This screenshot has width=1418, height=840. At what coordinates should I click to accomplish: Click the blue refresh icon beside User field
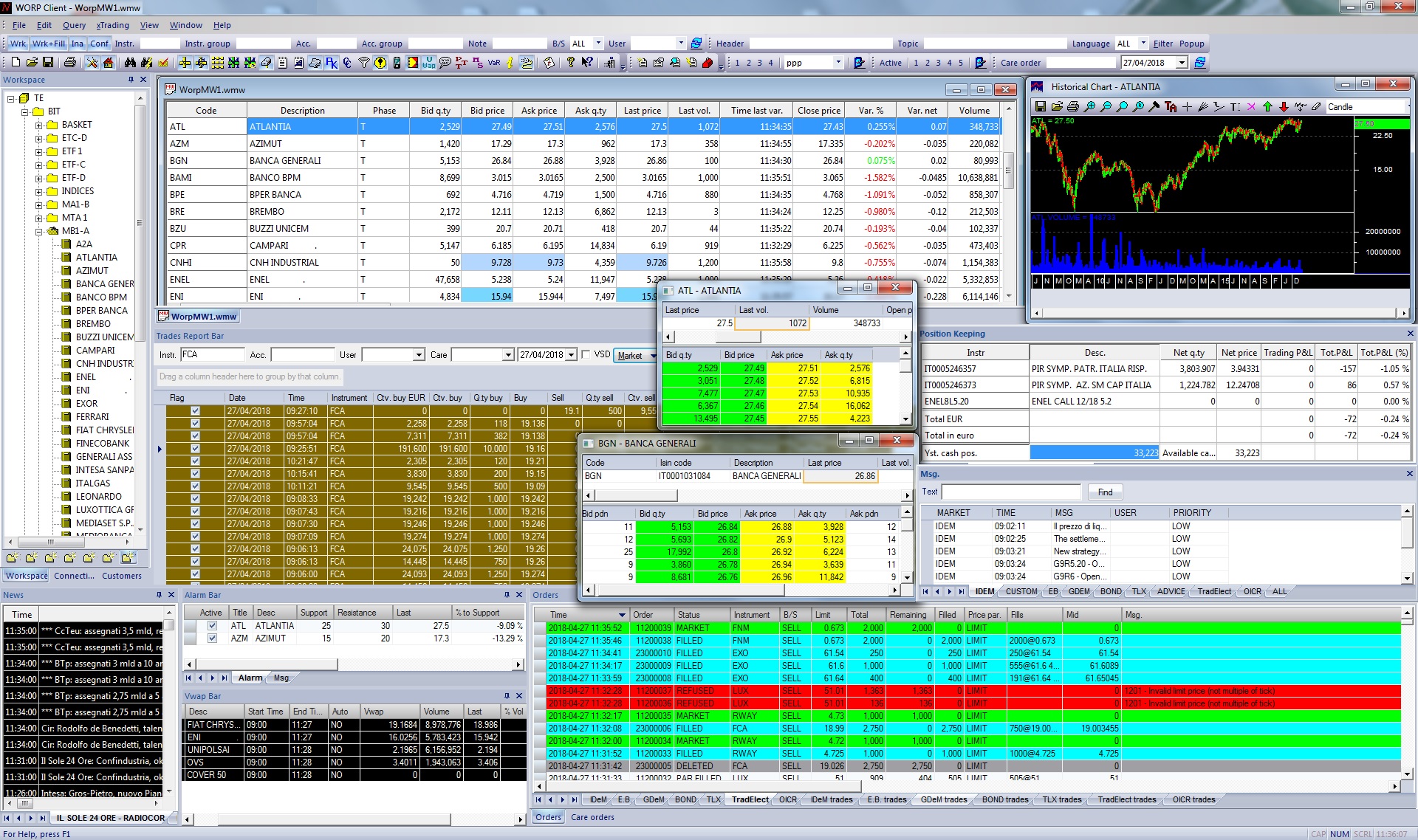coord(696,44)
